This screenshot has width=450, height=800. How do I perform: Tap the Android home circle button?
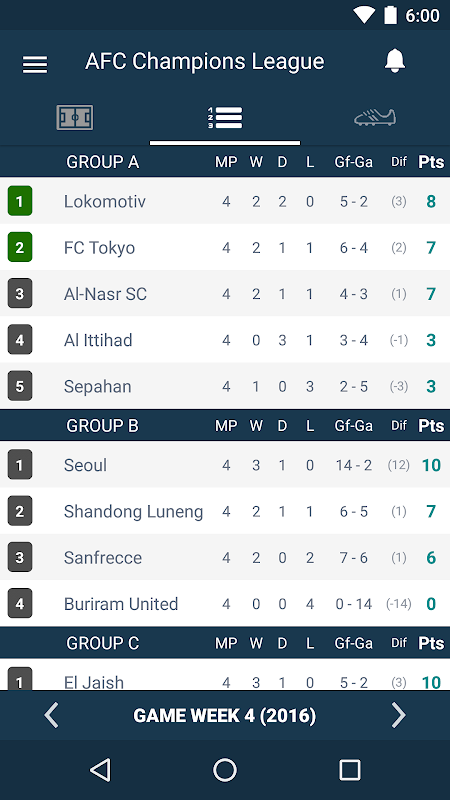(225, 769)
